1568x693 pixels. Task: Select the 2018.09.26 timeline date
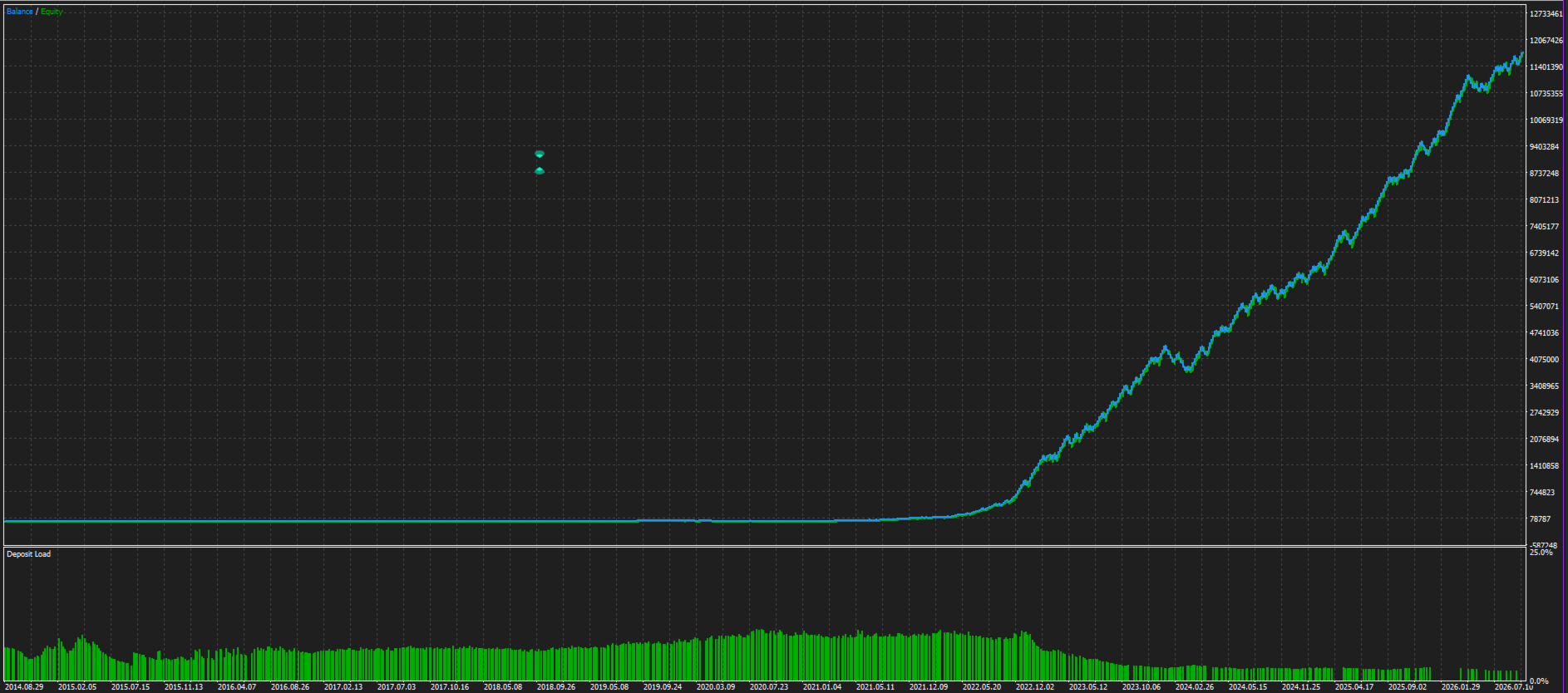556,687
